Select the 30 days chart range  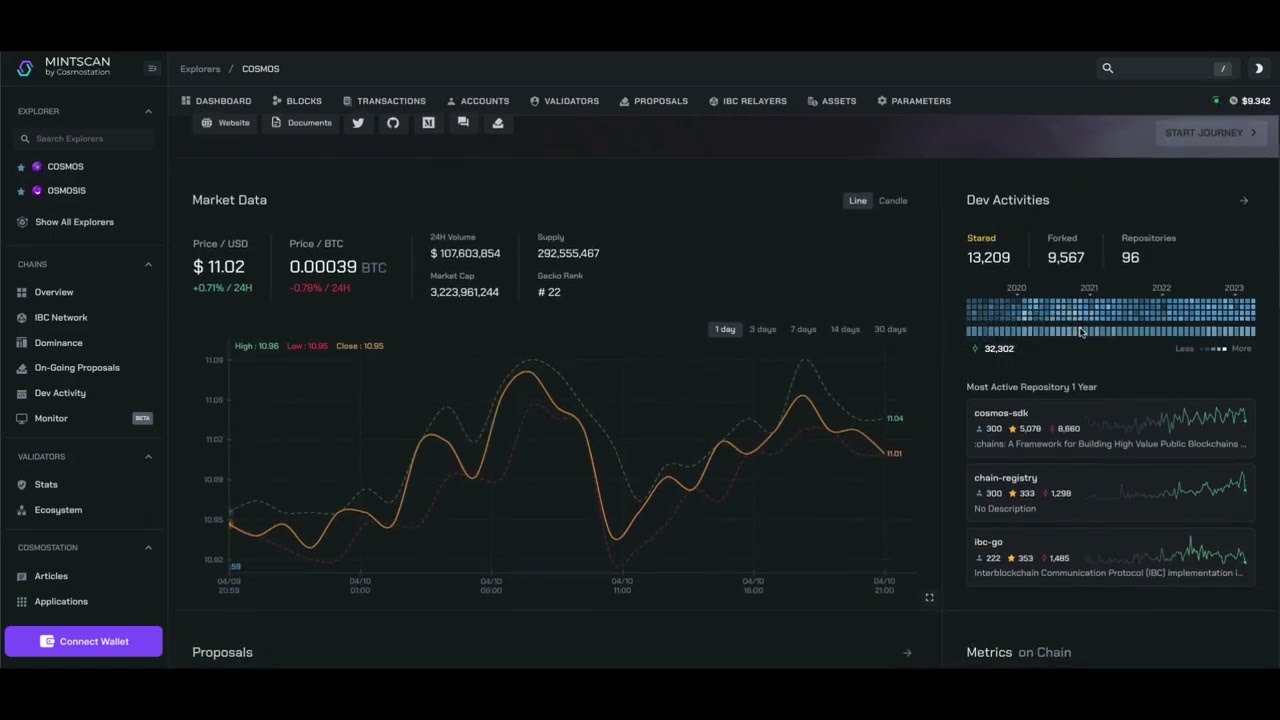pyautogui.click(x=890, y=329)
